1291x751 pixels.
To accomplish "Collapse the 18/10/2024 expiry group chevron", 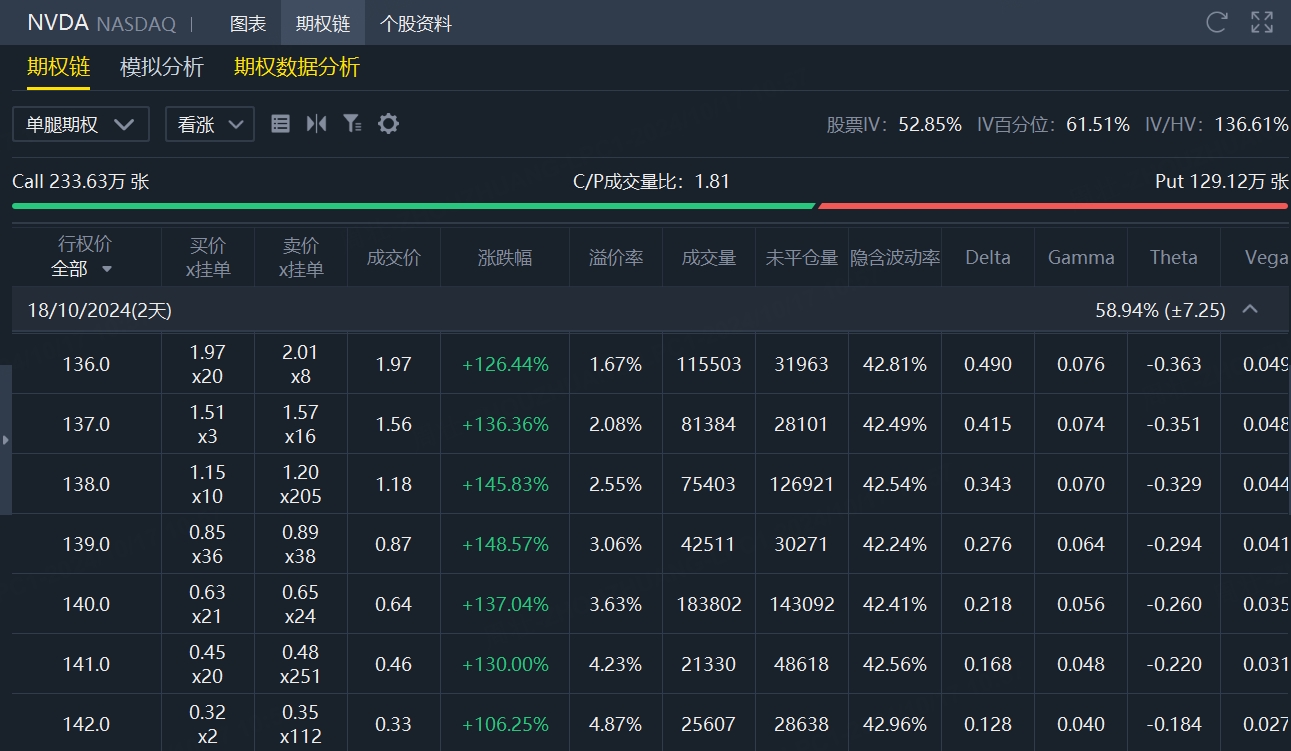I will point(1250,310).
